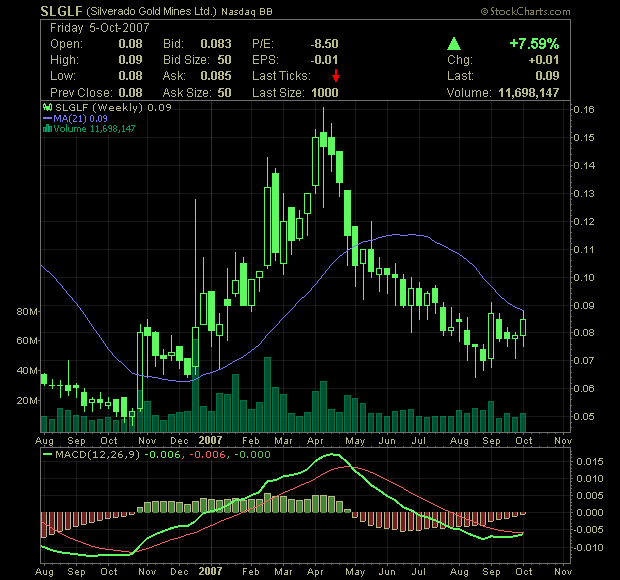Click the 0.015 MACD axis label
The image size is (620, 580).
tap(590, 461)
